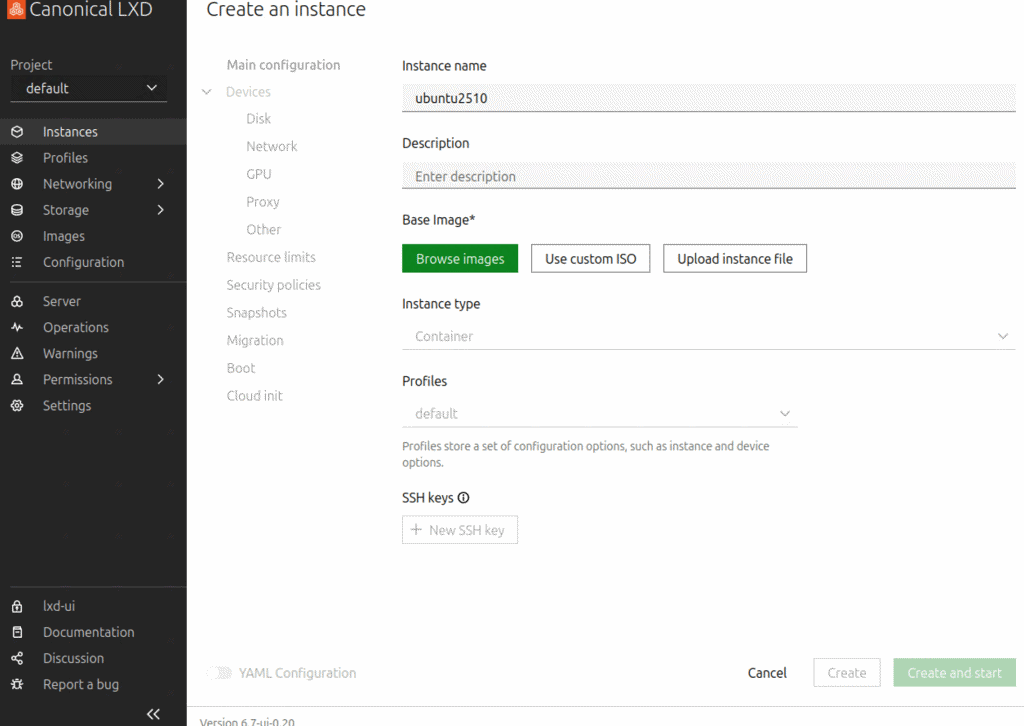Click the Cancel button
Image resolution: width=1024 pixels, height=726 pixels.
click(767, 673)
